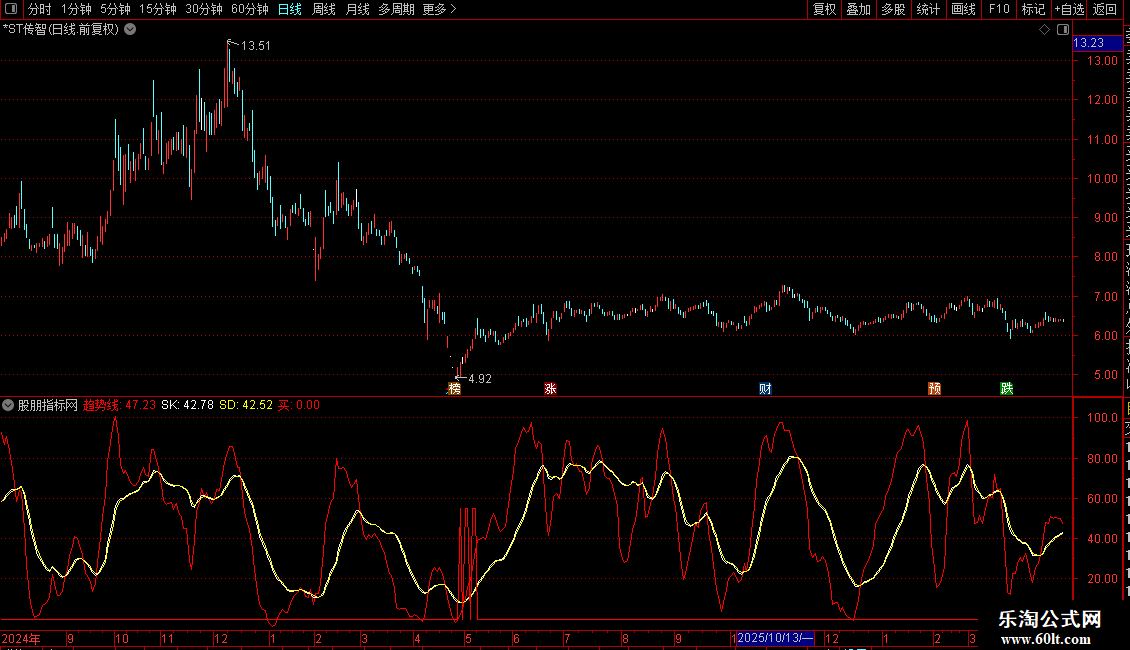Viewport: 1130px width, 650px height.
Task: Click the 股朋指标网 indicator name
Action: (x=48, y=405)
